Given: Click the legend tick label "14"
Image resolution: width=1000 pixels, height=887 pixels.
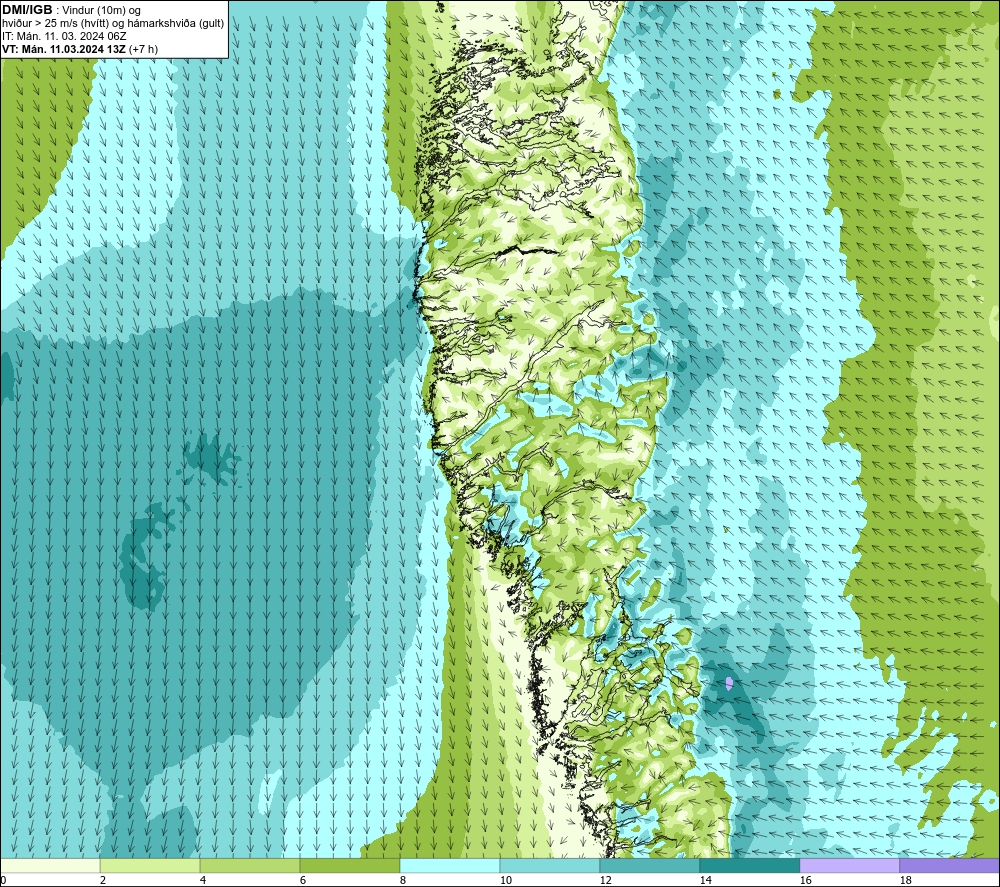Looking at the screenshot, I should 705,880.
